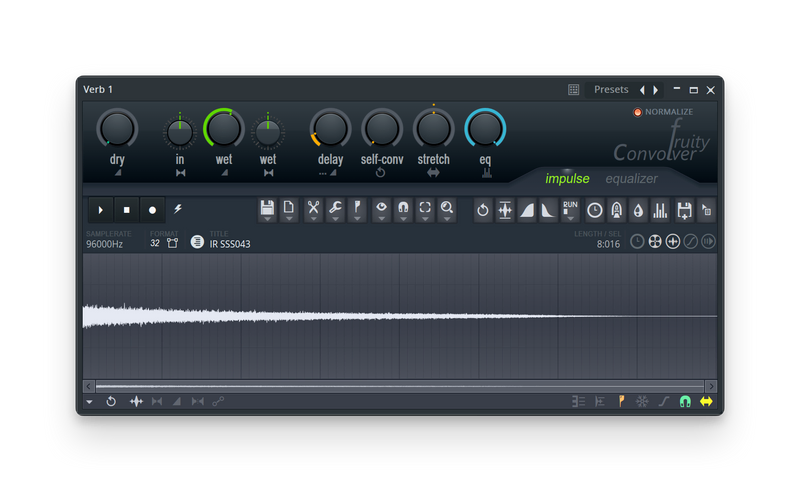Open the Presets list
This screenshot has width=800, height=491.
click(x=611, y=90)
